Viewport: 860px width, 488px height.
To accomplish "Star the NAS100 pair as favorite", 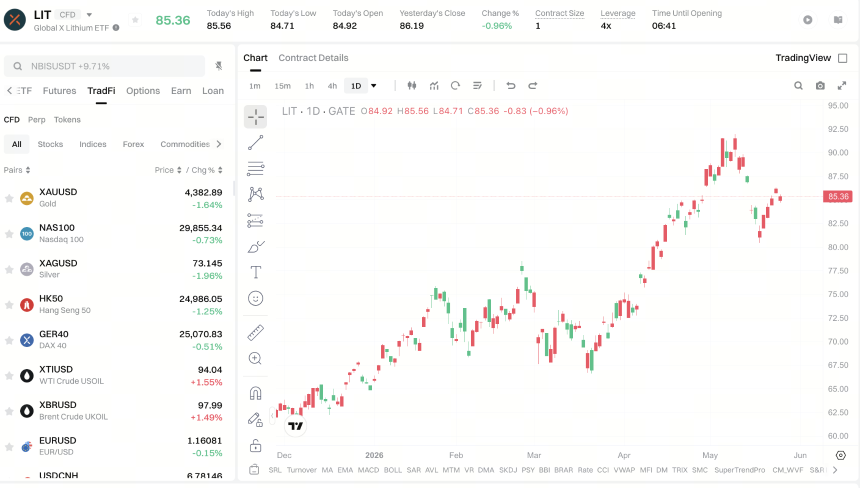I will point(9,234).
